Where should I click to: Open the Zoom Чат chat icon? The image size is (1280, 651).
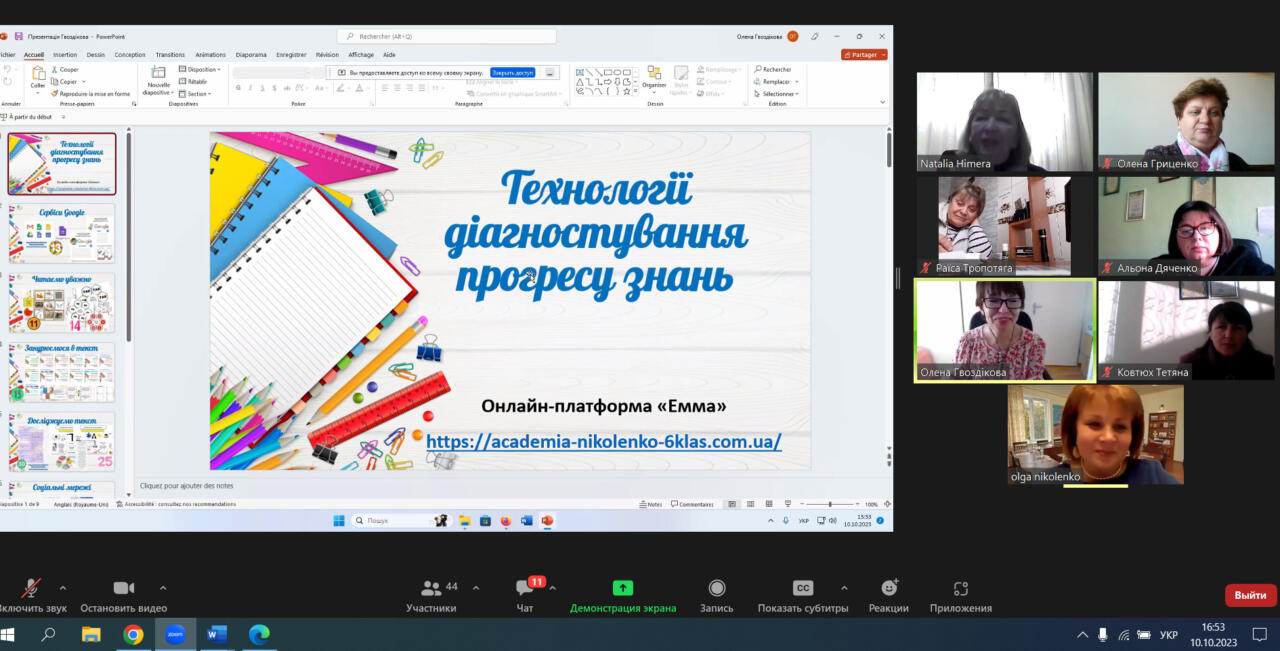(524, 589)
